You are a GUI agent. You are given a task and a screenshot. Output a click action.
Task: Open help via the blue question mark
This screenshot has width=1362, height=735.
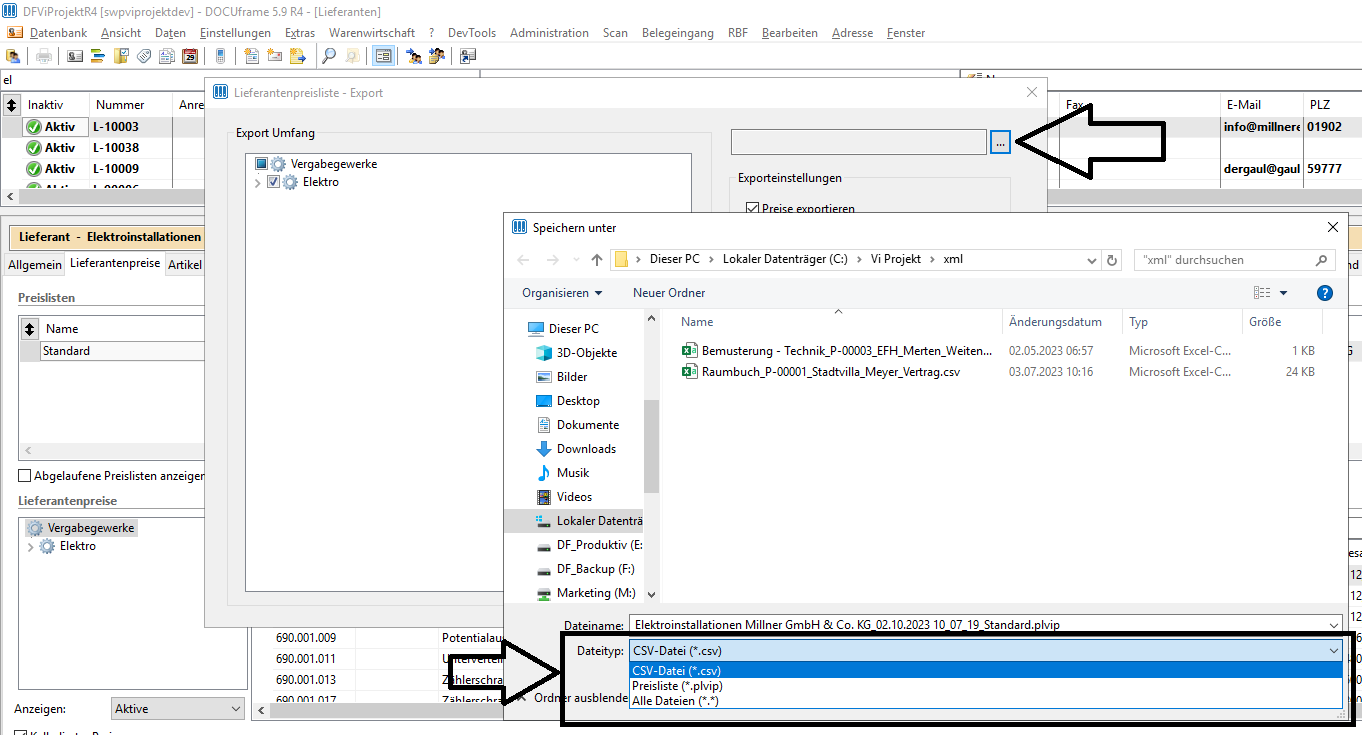coord(1325,293)
